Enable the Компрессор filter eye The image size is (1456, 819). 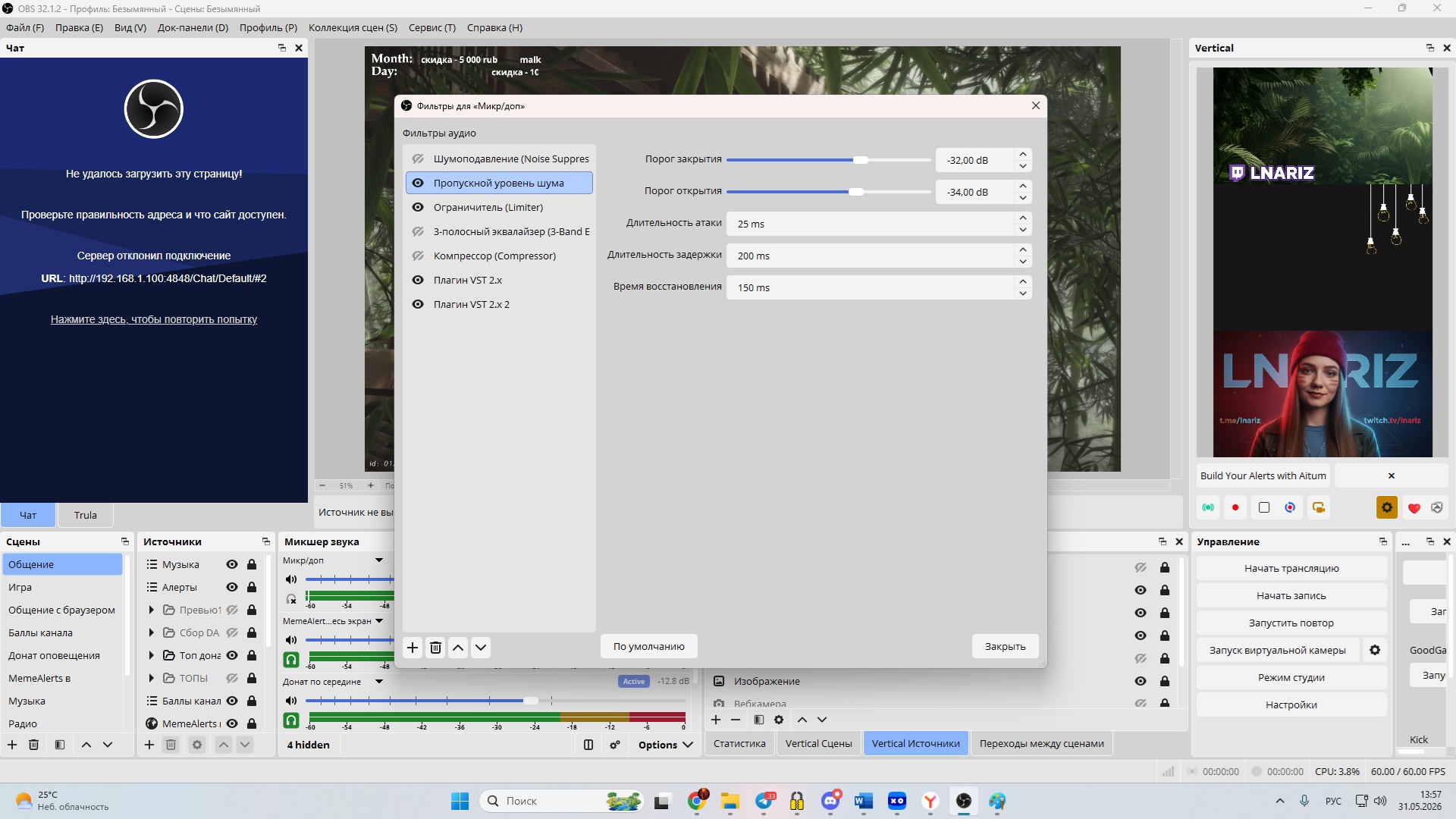(418, 256)
